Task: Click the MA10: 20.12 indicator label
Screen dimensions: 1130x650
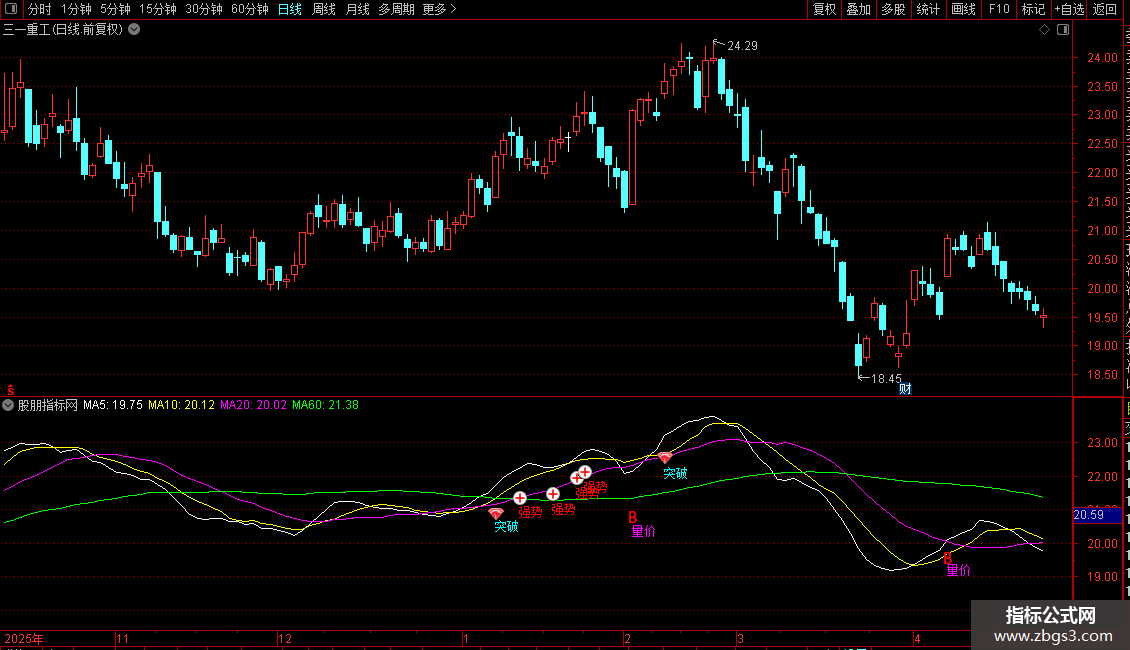Action: point(181,405)
